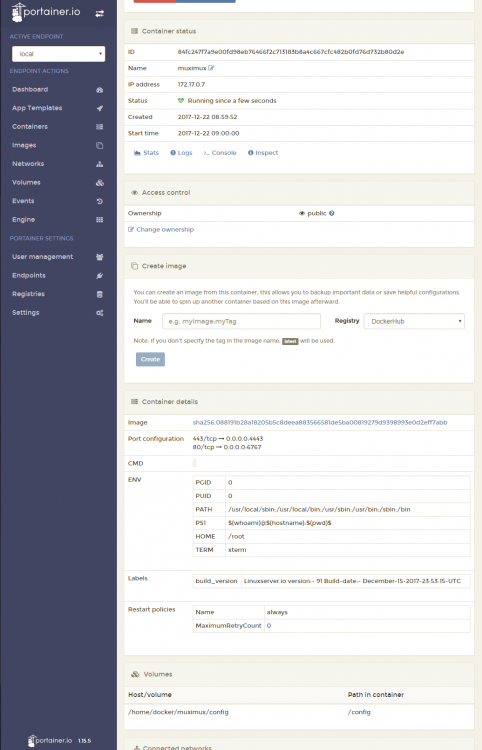This screenshot has height=750, width=482.
Task: Click the Volumes cubes icon in sidebar
Action: [x=99, y=183]
